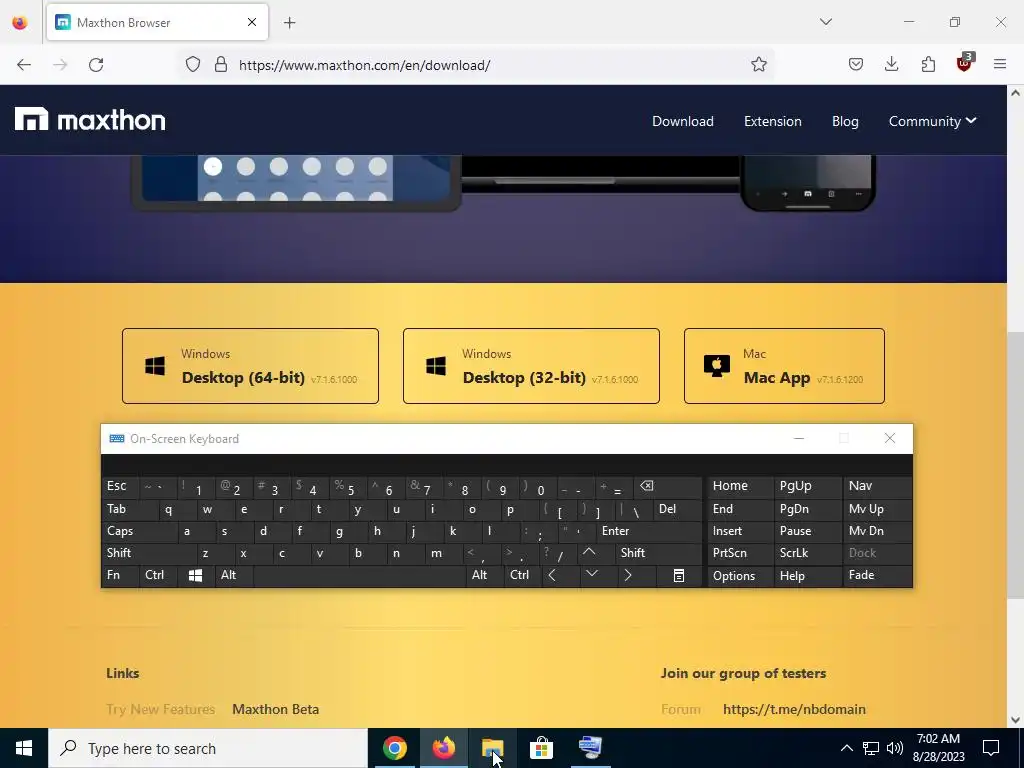Toggle Caps lock on On-Screen Keyboard
This screenshot has height=768, width=1024.
pyautogui.click(x=139, y=531)
